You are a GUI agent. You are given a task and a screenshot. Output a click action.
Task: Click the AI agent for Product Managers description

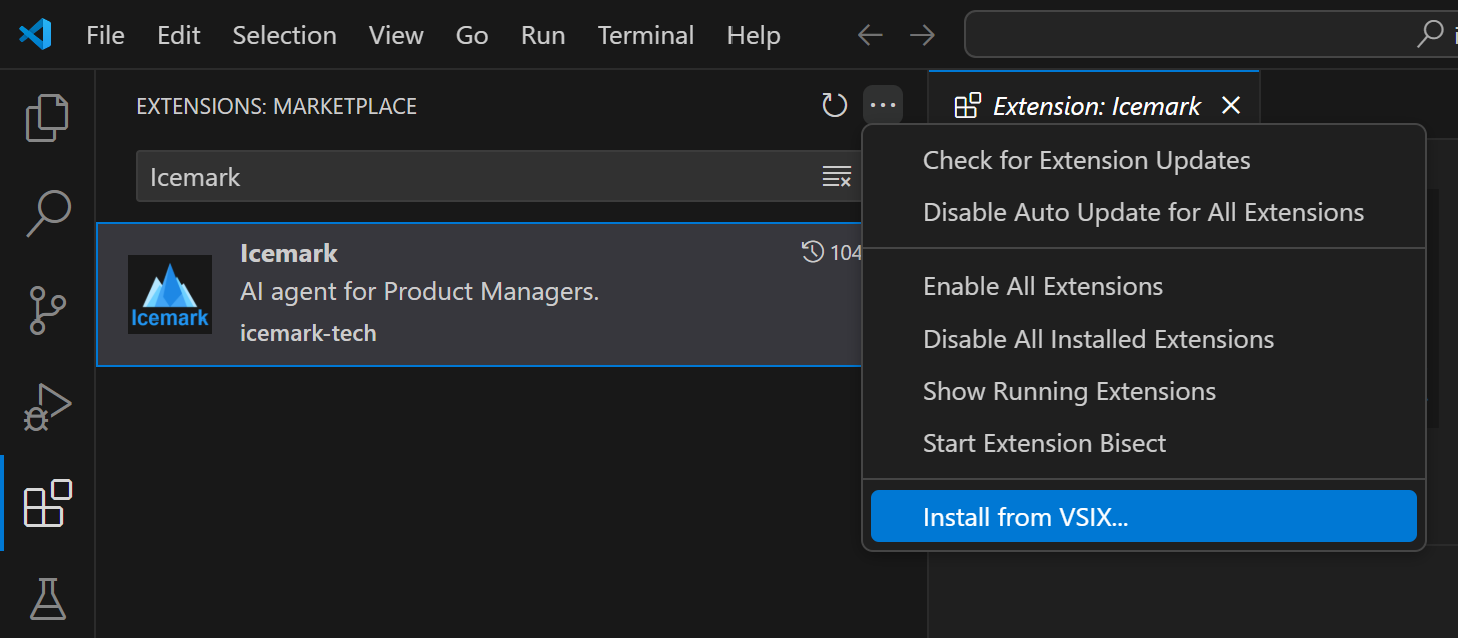(420, 292)
